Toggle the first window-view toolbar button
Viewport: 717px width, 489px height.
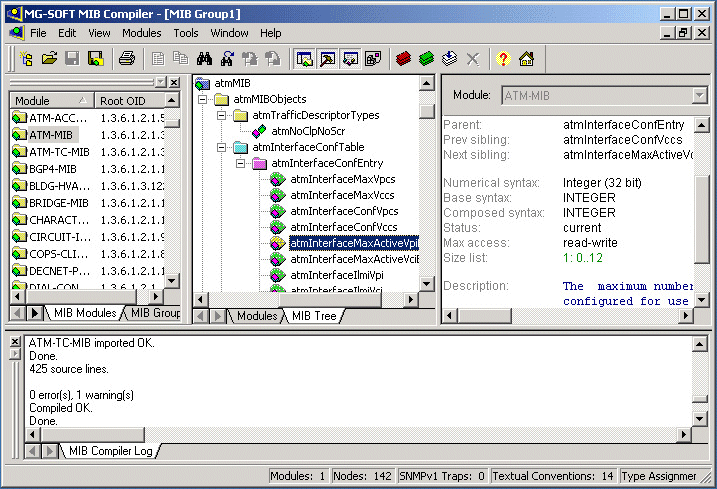(305, 59)
